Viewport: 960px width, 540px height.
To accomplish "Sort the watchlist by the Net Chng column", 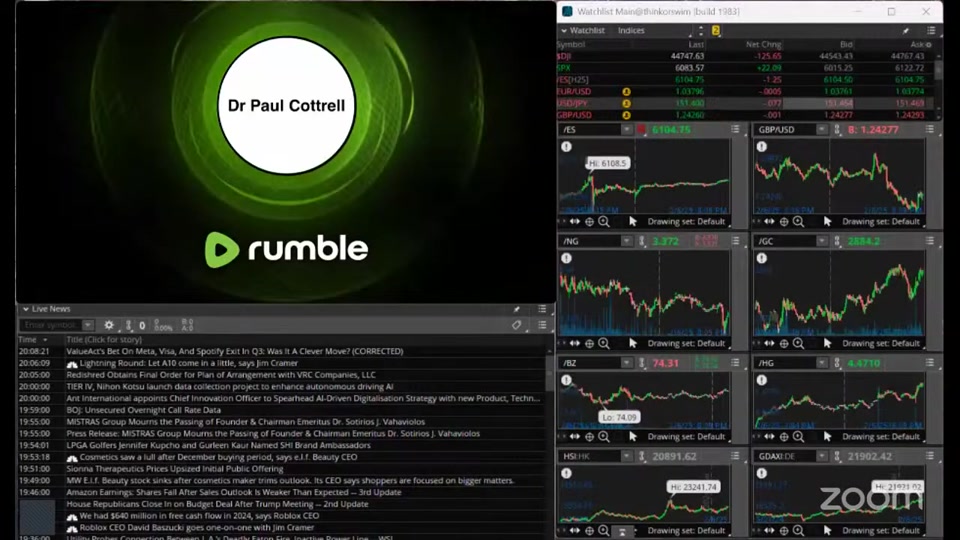I will 763,44.
